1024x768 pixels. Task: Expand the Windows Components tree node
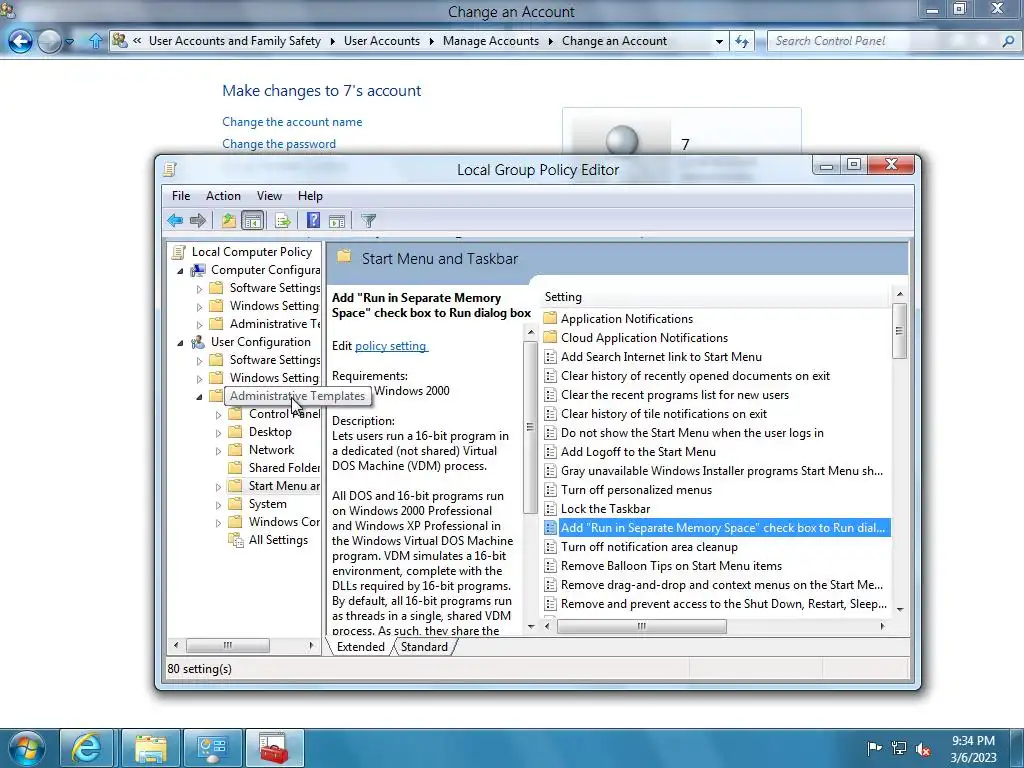(x=218, y=522)
